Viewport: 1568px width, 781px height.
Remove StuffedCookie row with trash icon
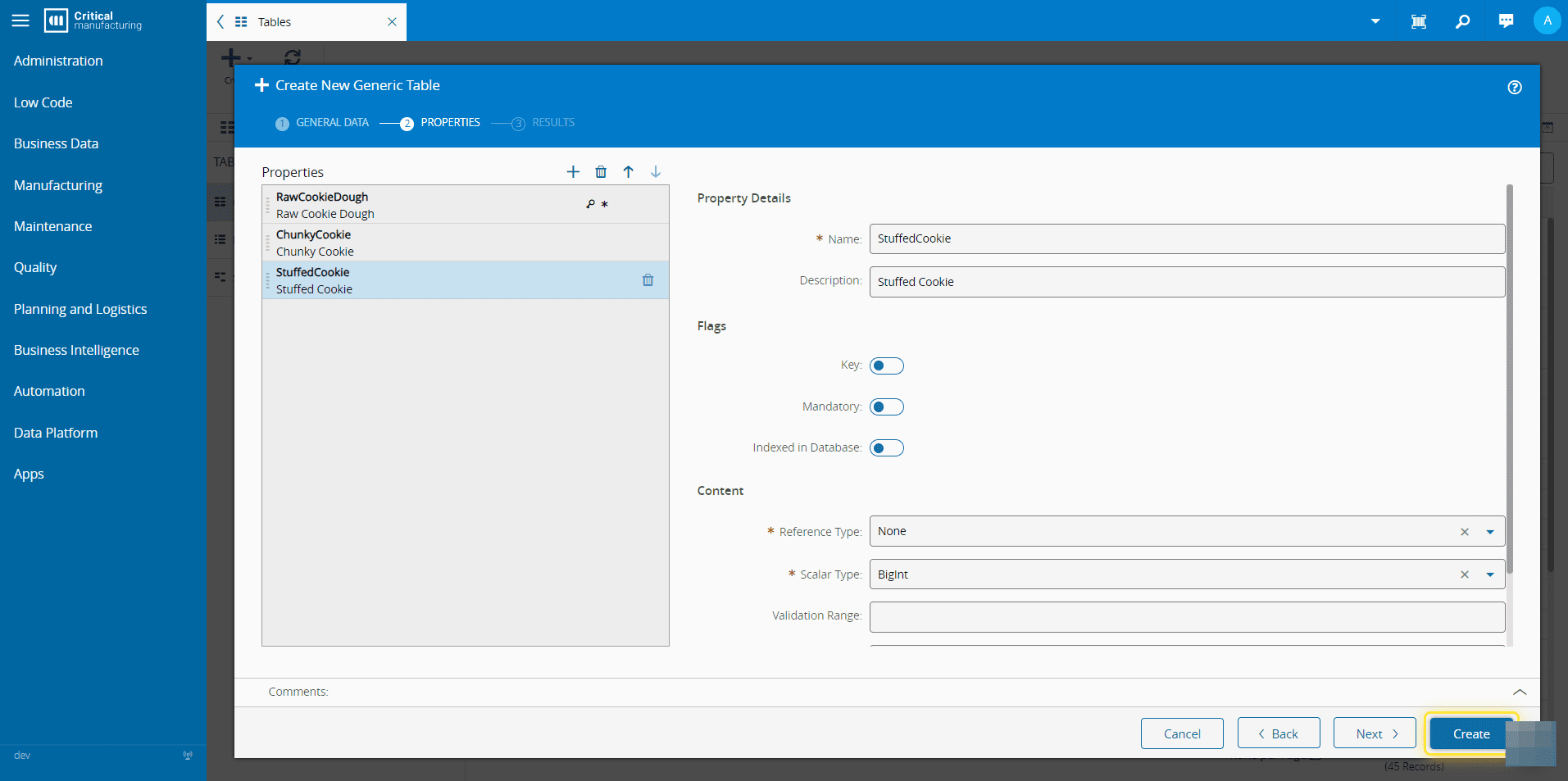[648, 280]
